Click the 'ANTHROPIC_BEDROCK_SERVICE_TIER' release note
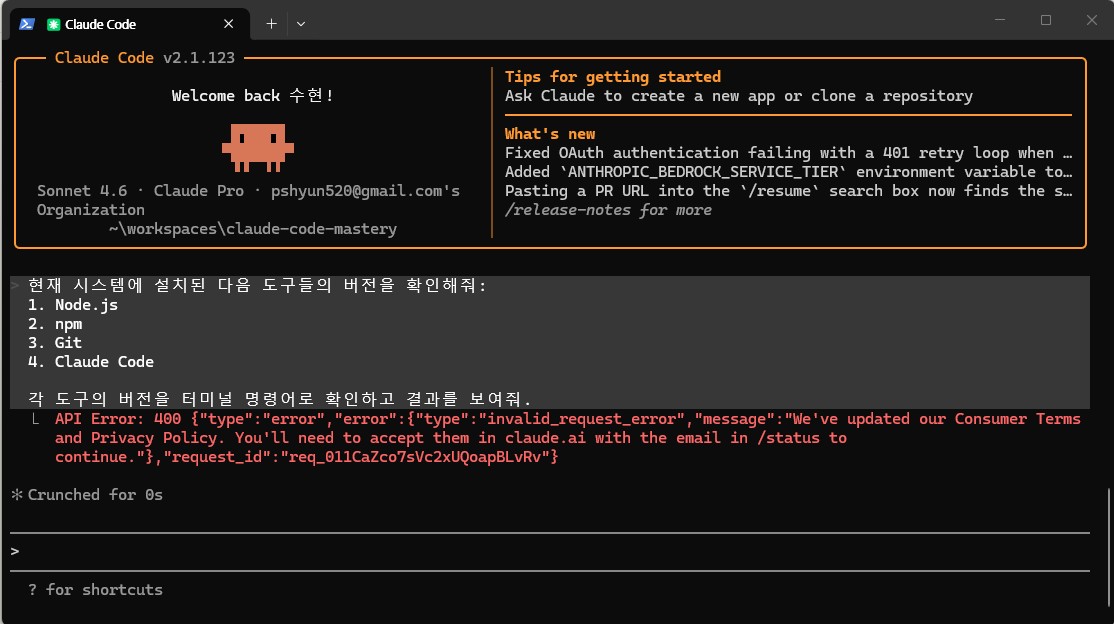Image resolution: width=1114 pixels, height=624 pixels. click(x=789, y=172)
